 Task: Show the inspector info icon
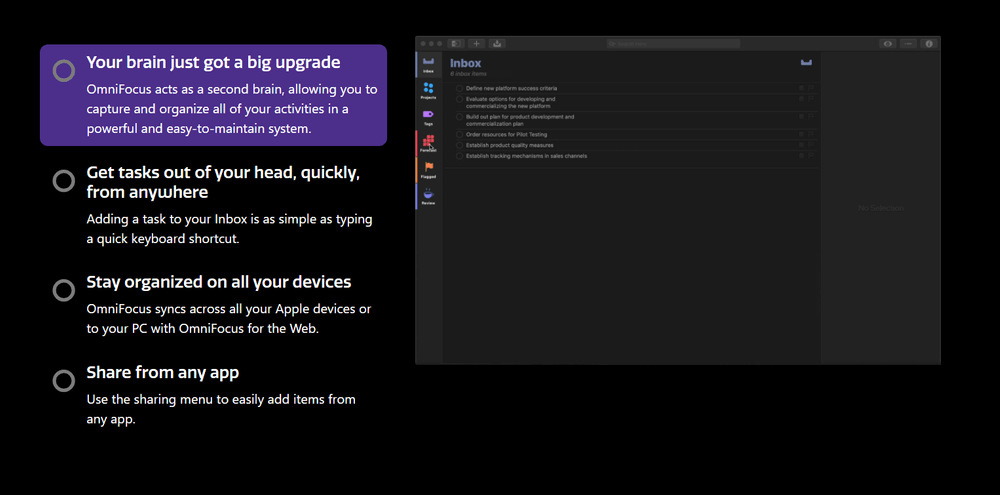[929, 43]
